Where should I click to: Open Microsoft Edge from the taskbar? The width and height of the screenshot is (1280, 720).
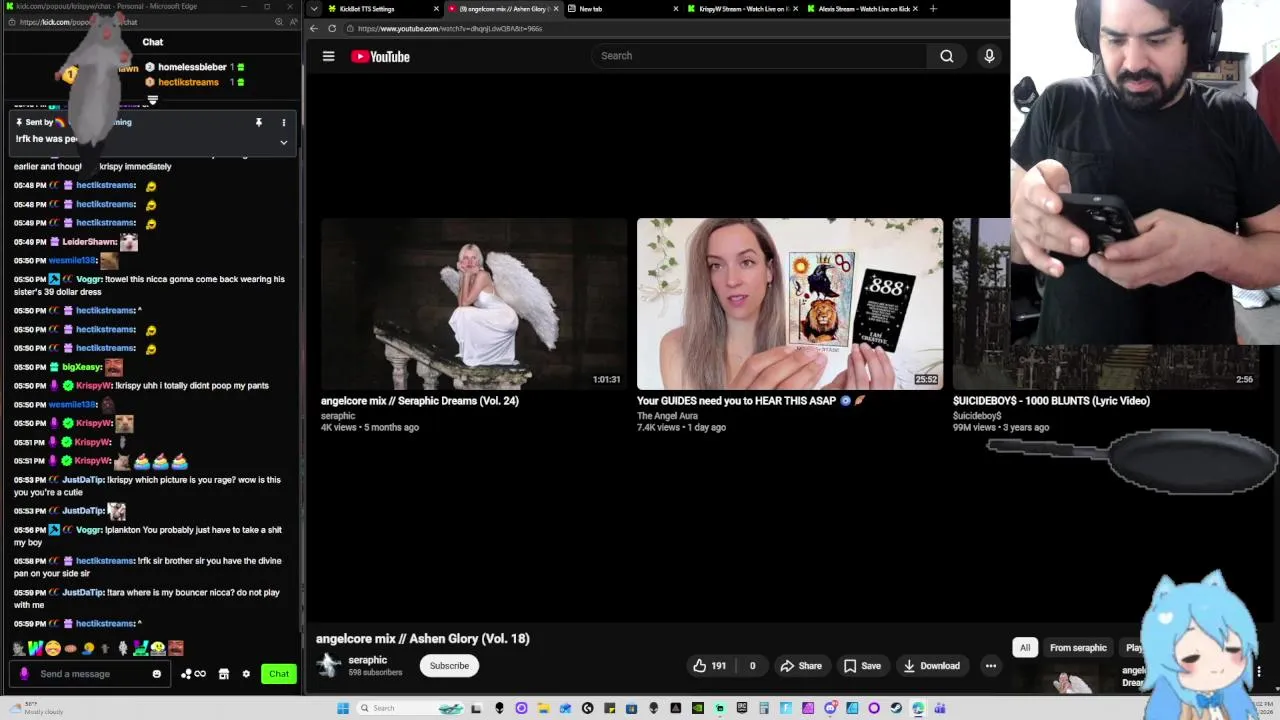[917, 708]
